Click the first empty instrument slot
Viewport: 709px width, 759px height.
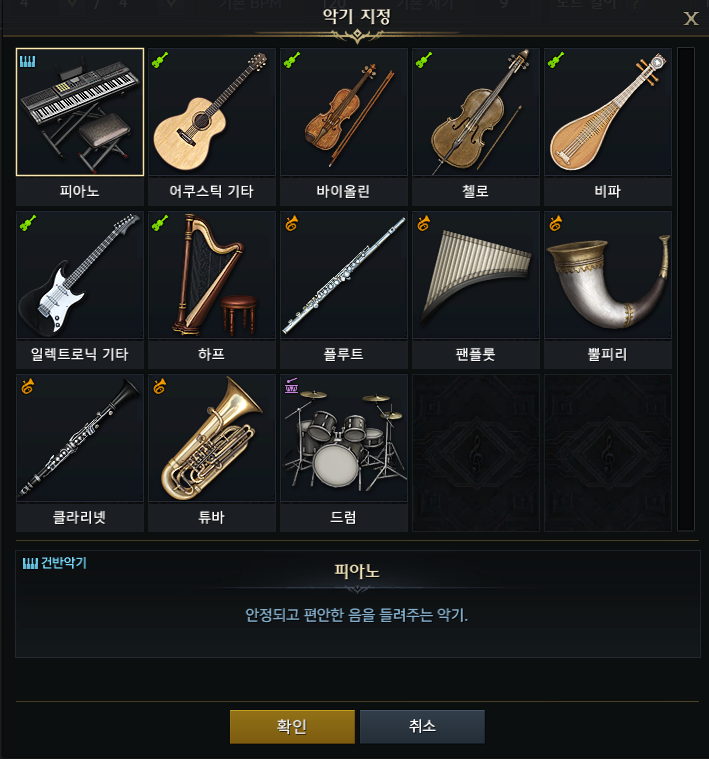pos(476,453)
